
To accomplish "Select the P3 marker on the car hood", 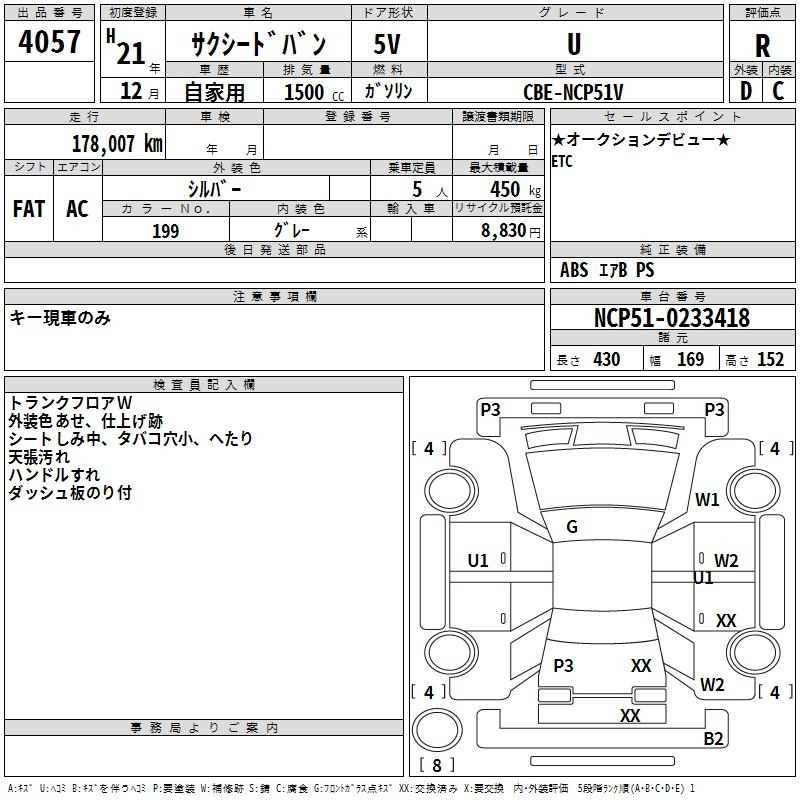I will (563, 665).
